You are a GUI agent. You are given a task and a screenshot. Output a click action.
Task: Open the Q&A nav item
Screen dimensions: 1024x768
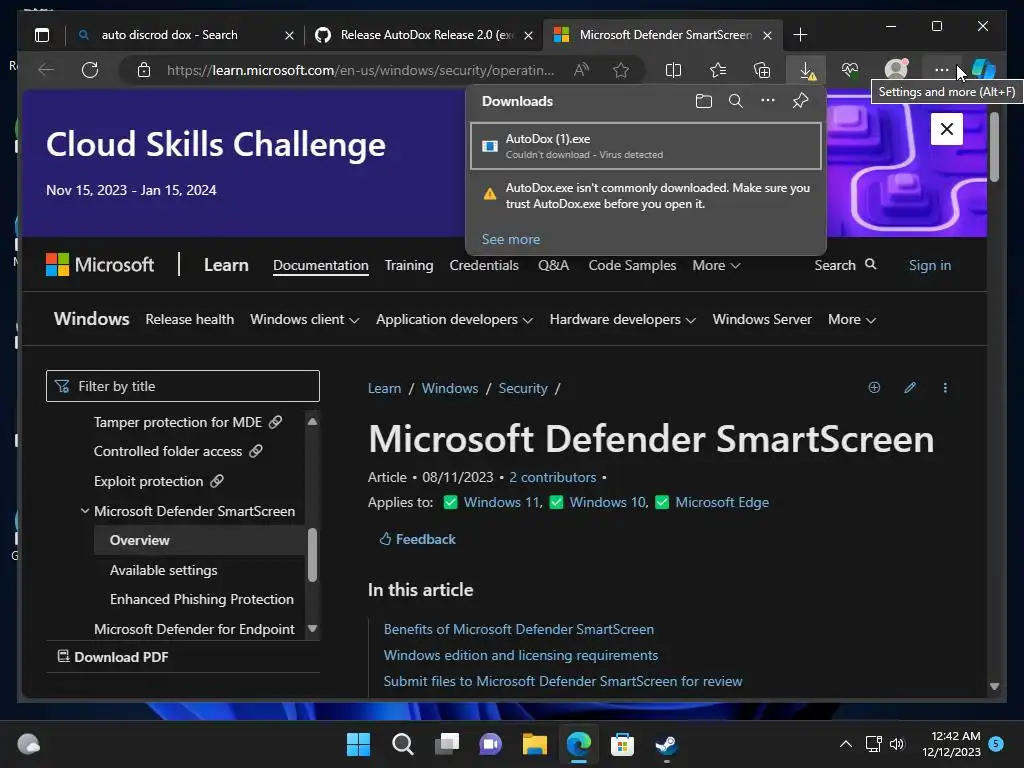coord(553,265)
